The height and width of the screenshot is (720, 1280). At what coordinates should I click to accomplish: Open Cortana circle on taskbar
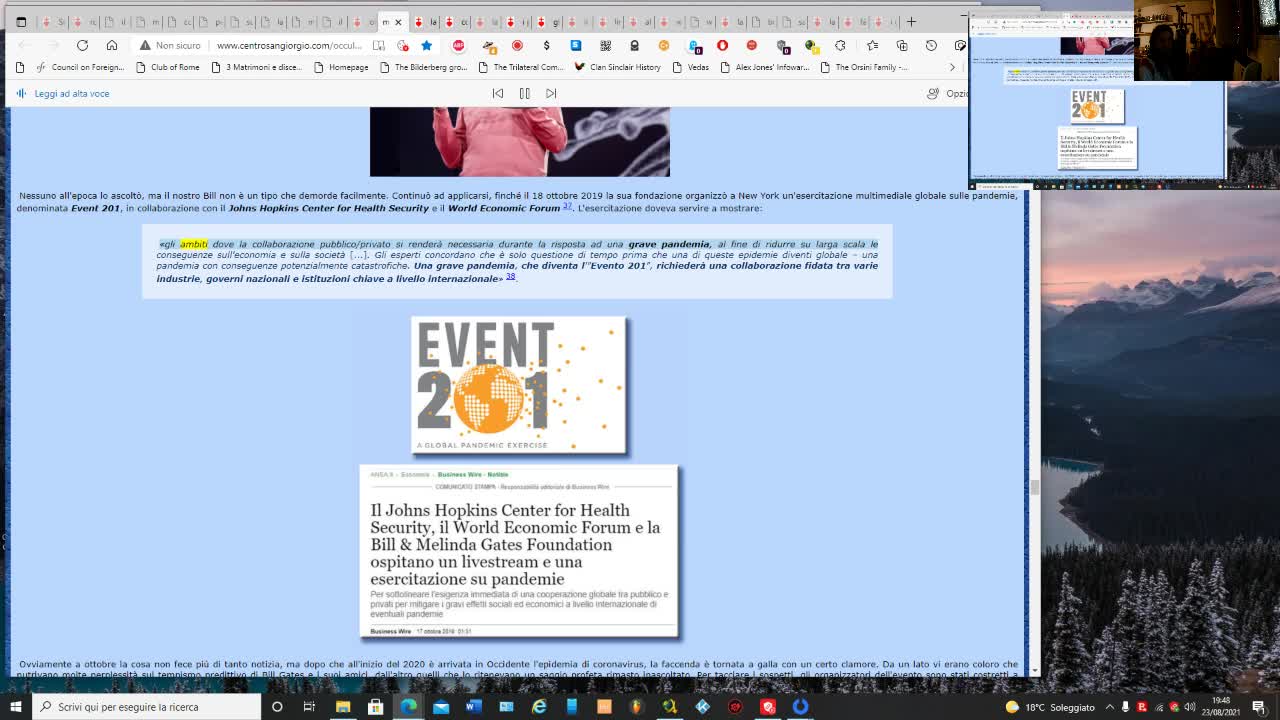pyautogui.click(x=277, y=706)
